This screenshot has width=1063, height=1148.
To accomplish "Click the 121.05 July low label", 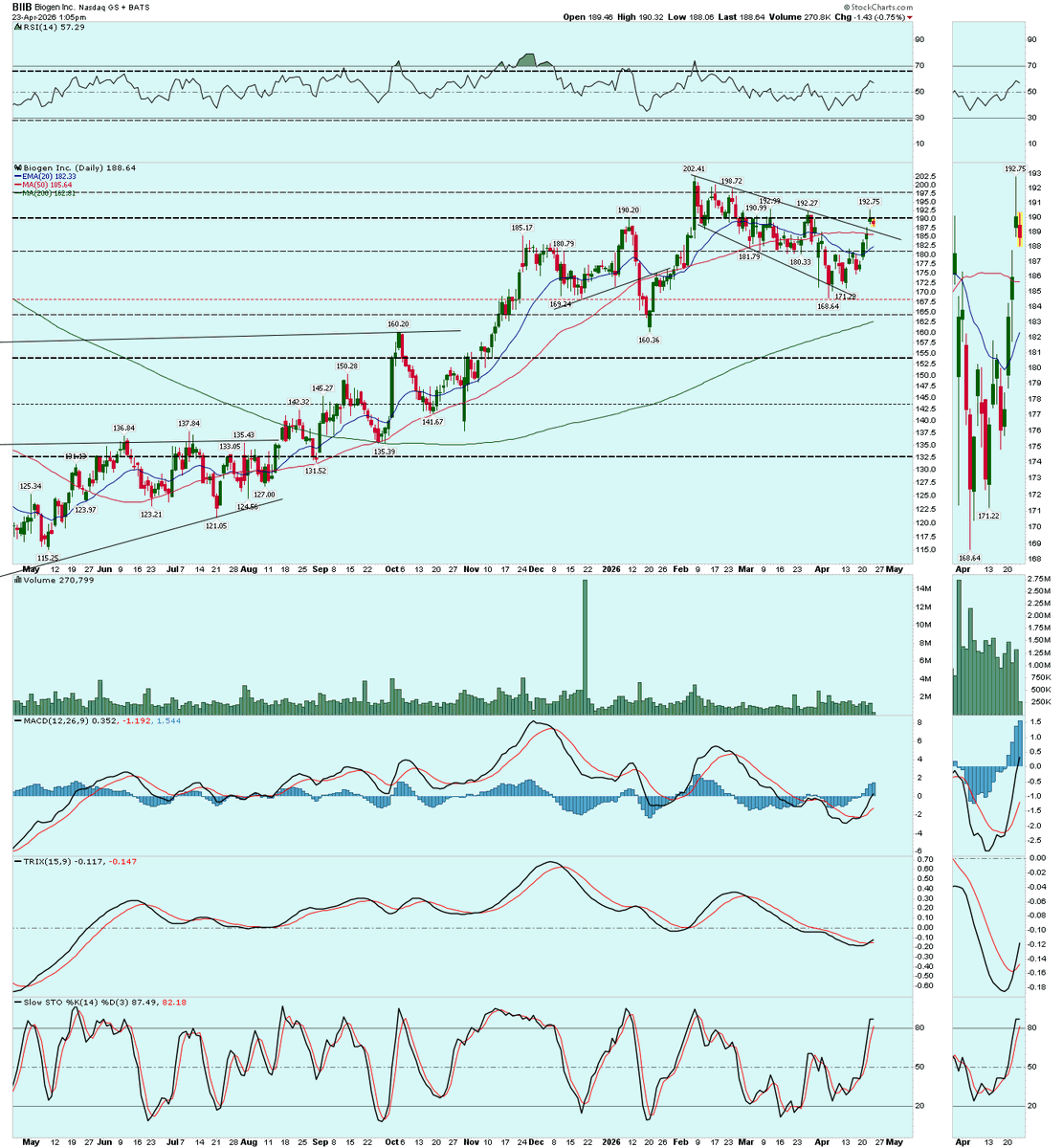I will click(x=217, y=527).
